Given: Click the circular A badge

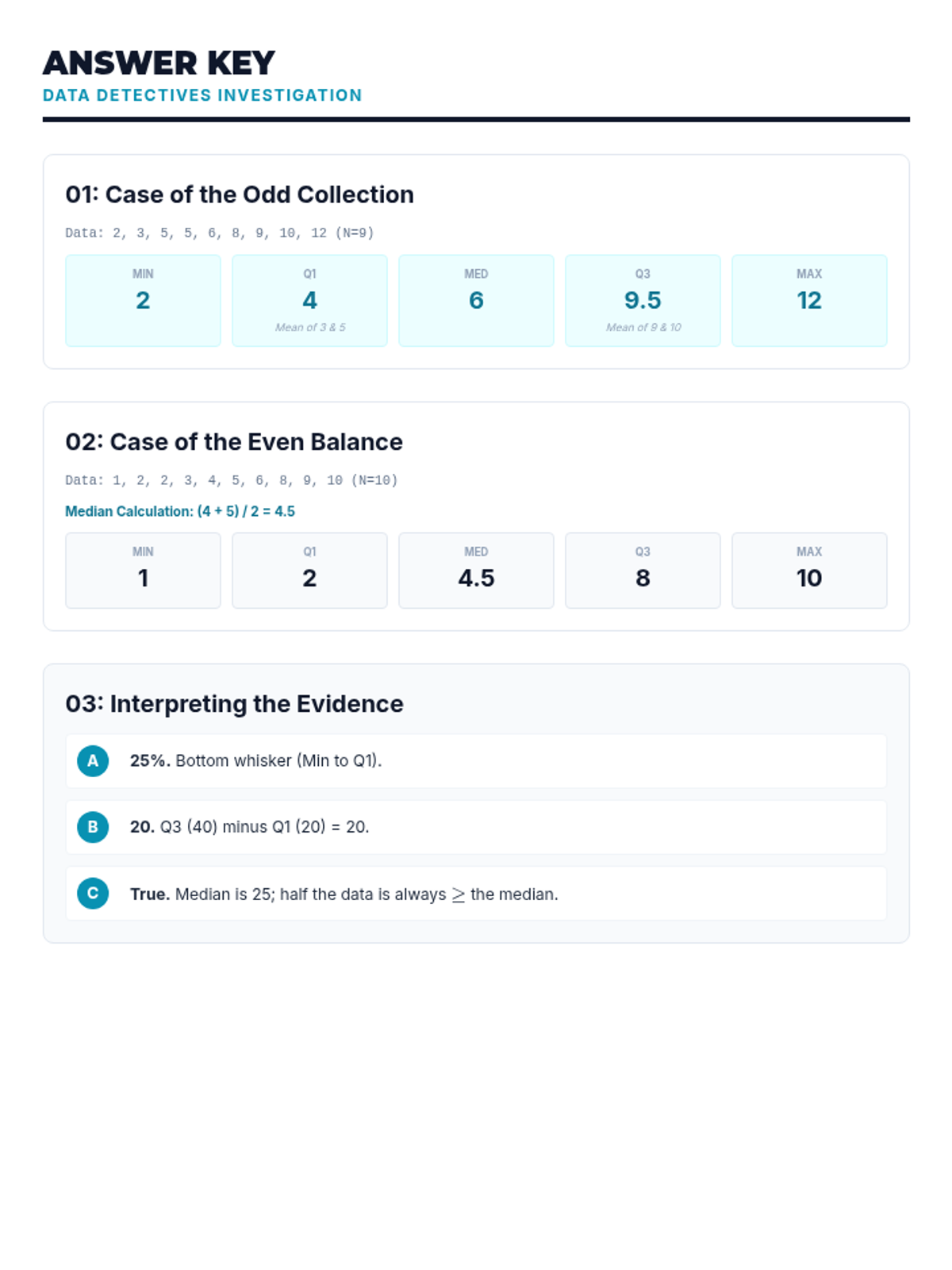Looking at the screenshot, I should pos(93,760).
